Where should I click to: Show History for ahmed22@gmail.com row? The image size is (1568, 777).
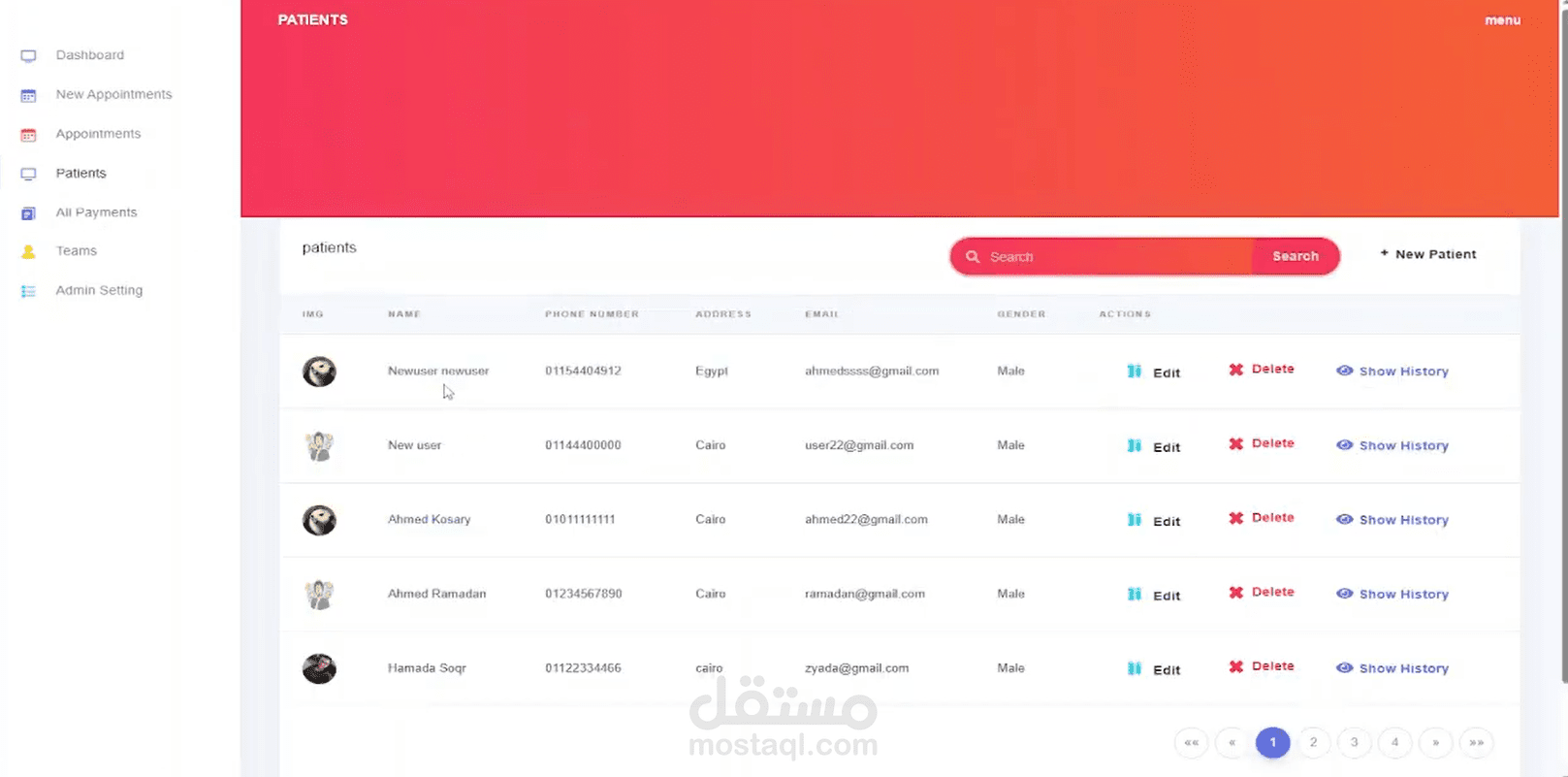(1392, 520)
